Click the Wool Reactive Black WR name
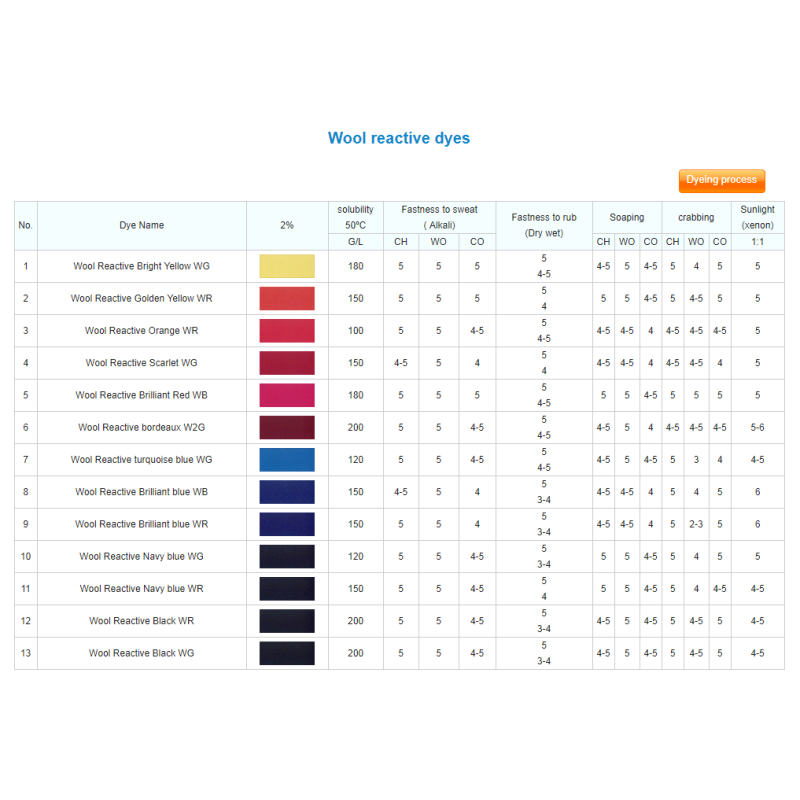The height and width of the screenshot is (800, 800). click(141, 621)
